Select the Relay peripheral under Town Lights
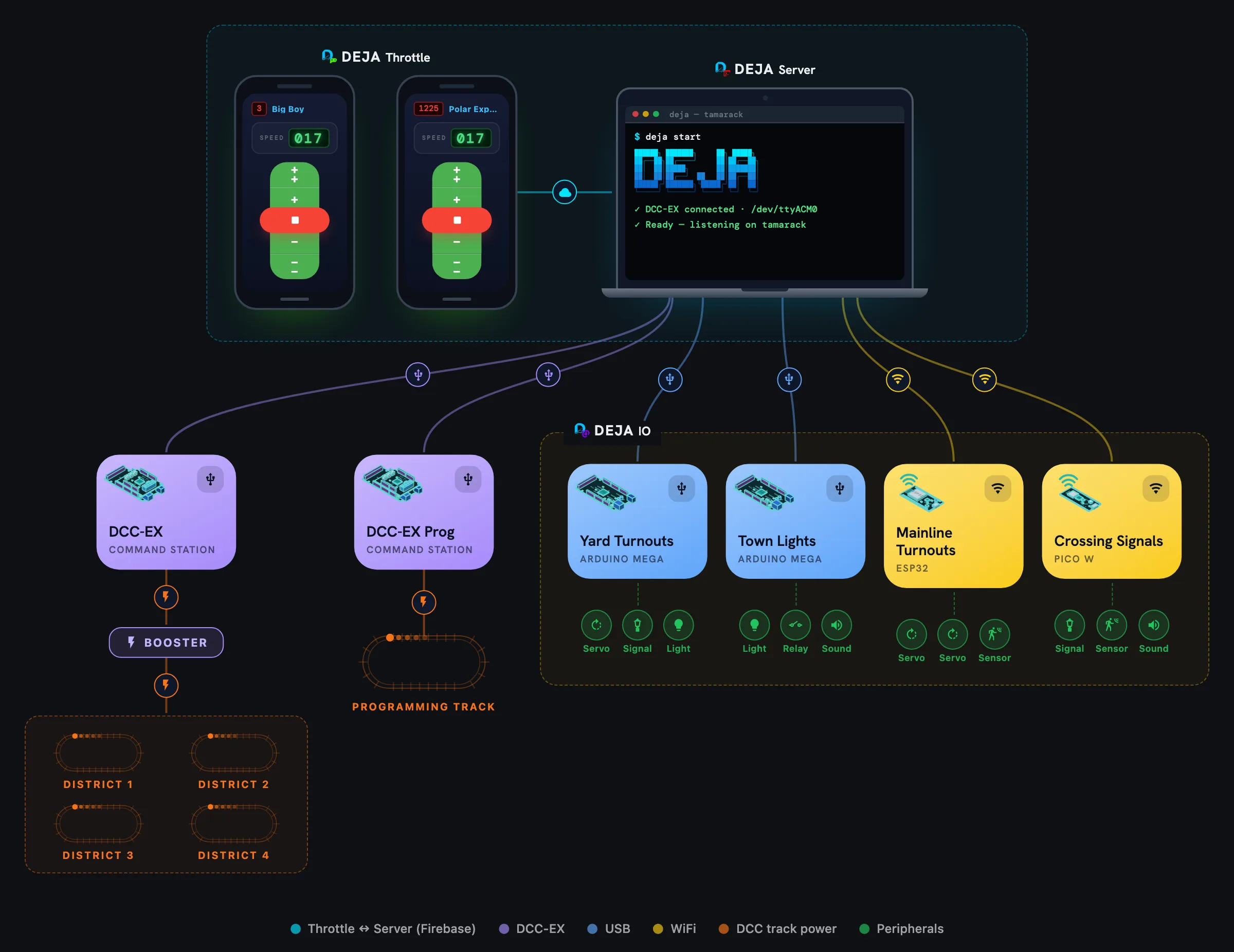This screenshot has width=1234, height=952. click(x=795, y=632)
